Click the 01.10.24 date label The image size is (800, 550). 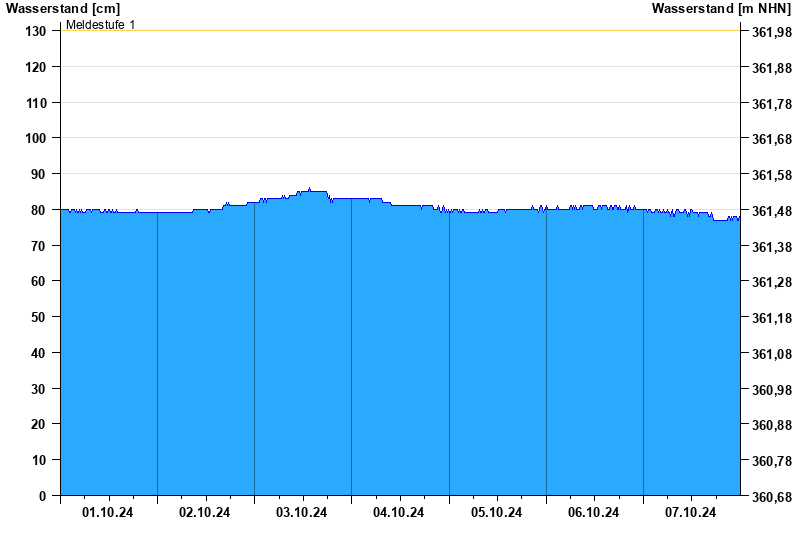coord(108,512)
